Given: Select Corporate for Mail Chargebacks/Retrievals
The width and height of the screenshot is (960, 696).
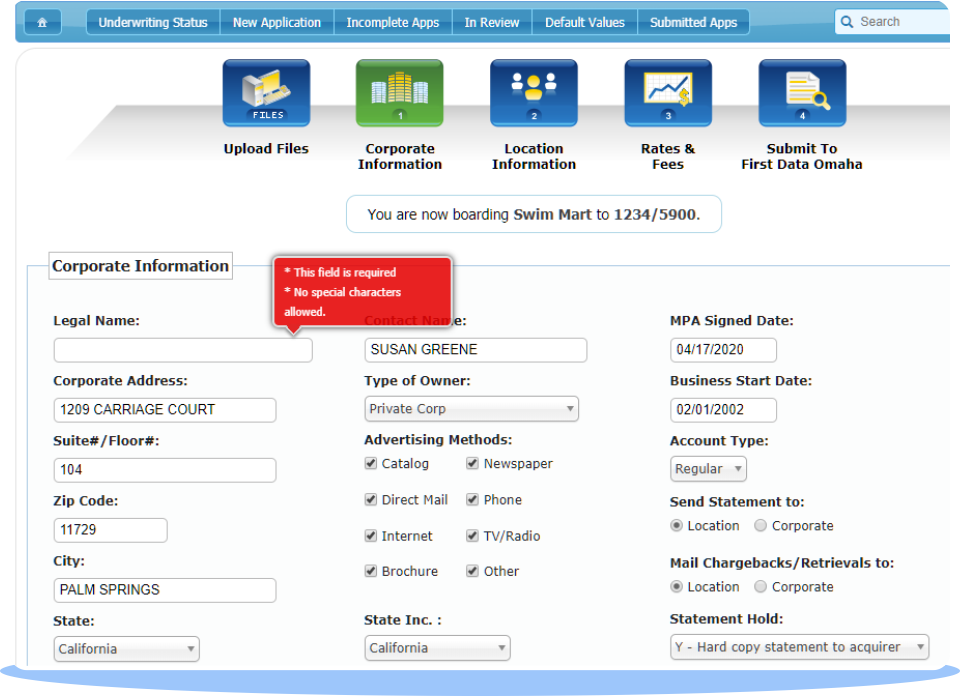Looking at the screenshot, I should (x=760, y=586).
